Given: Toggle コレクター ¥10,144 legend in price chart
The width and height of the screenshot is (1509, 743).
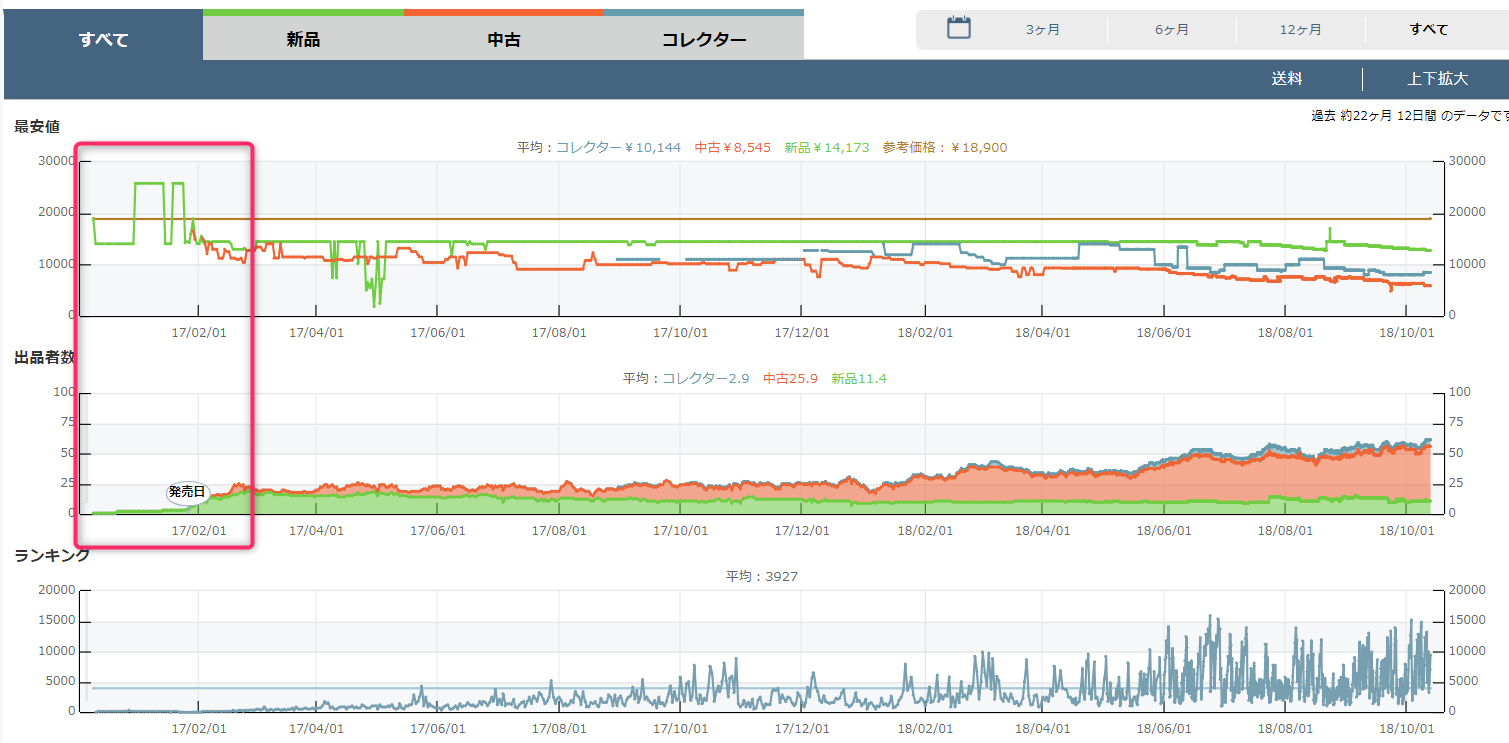Looking at the screenshot, I should 618,148.
